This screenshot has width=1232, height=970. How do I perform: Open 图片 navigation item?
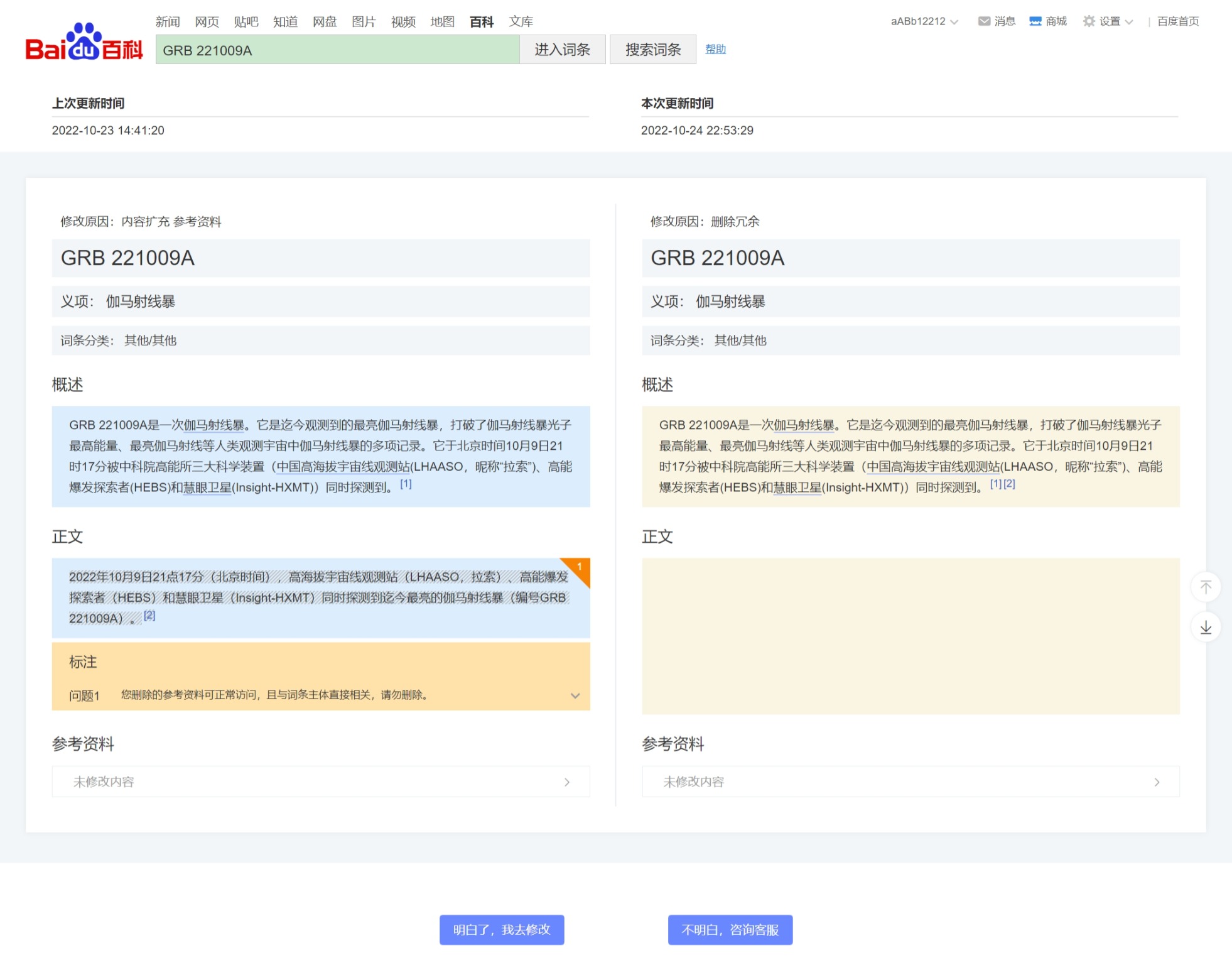click(x=364, y=22)
